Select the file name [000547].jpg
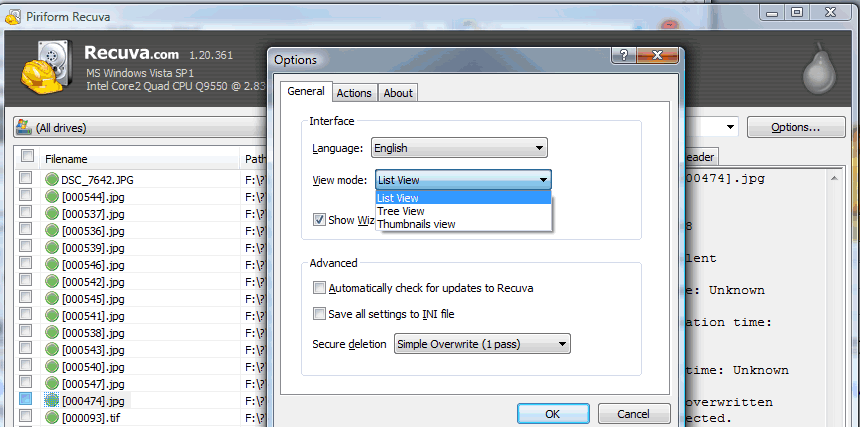The image size is (860, 427). click(x=93, y=384)
